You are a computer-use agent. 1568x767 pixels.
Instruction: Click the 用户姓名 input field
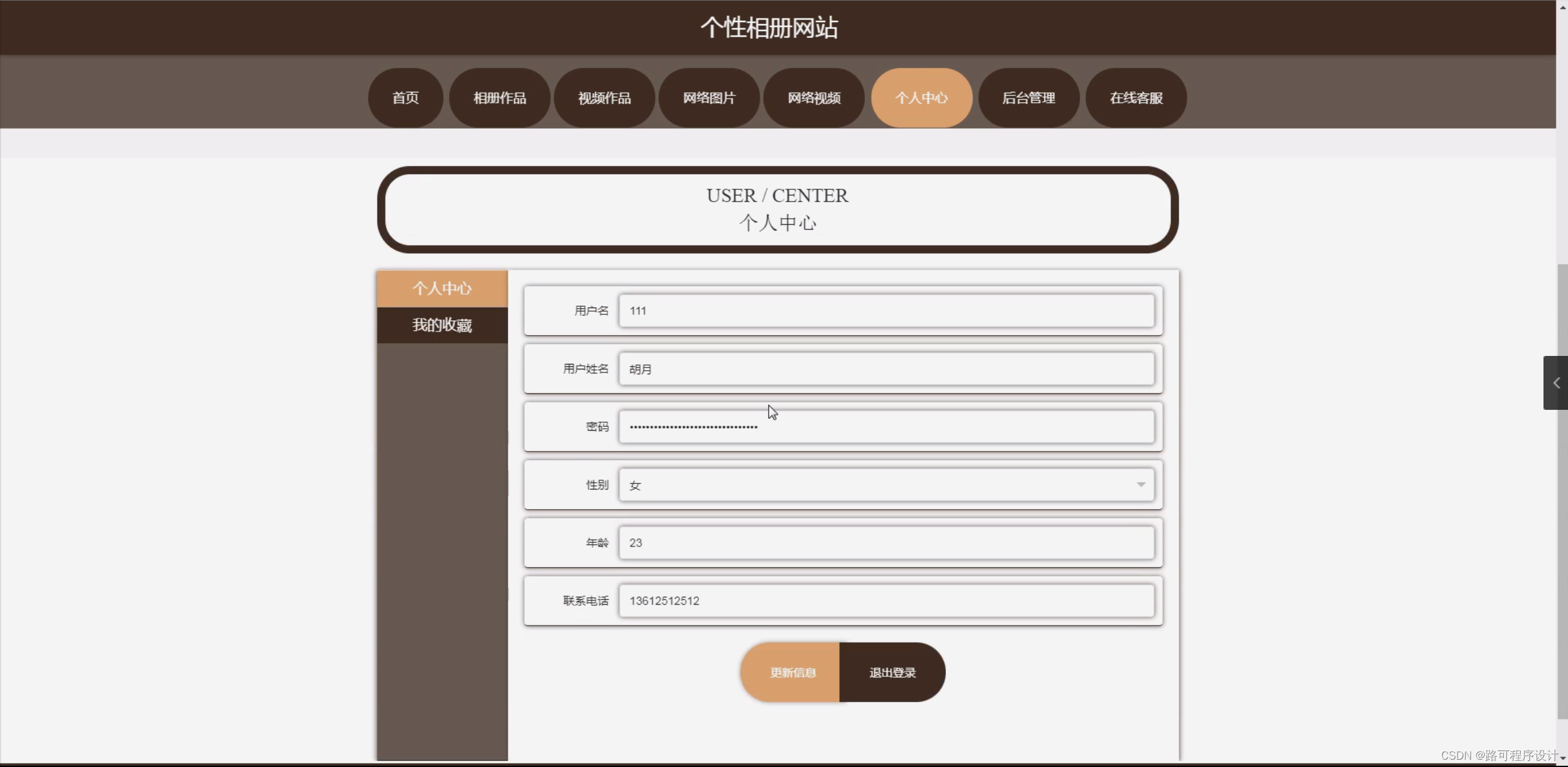(885, 369)
